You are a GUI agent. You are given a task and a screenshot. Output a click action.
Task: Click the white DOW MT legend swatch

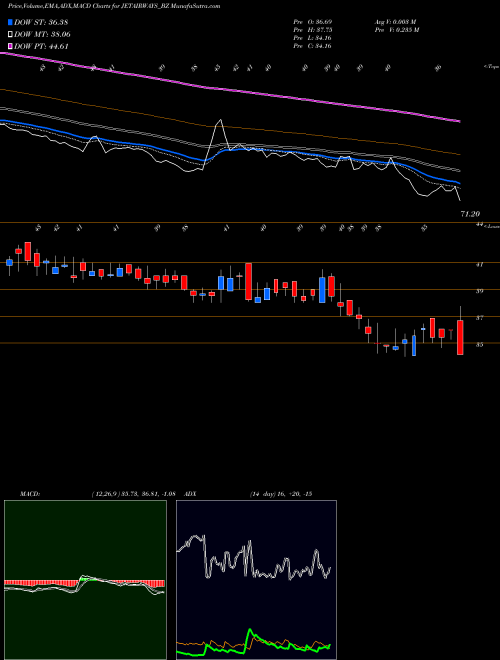pos(10,34)
